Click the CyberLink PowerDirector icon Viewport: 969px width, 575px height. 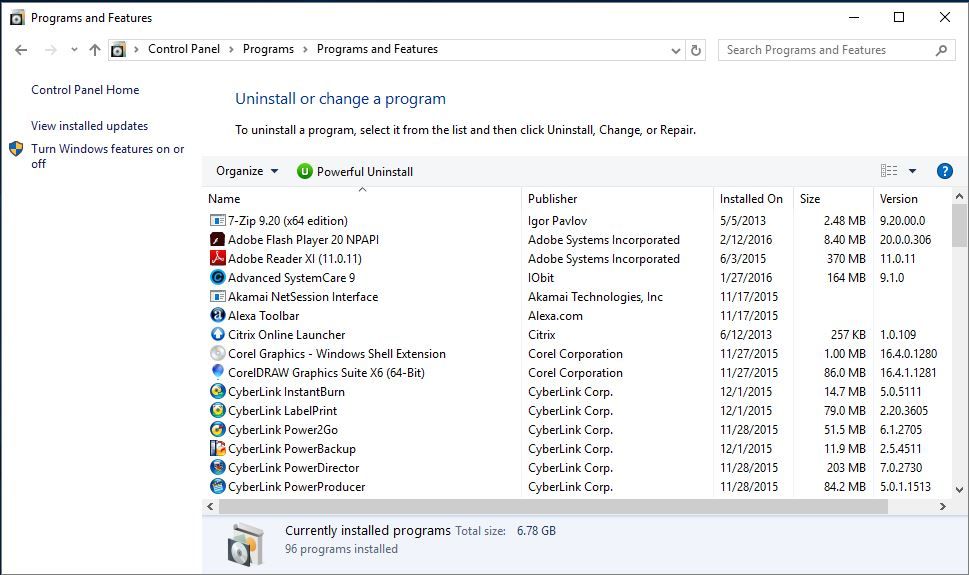[x=218, y=468]
